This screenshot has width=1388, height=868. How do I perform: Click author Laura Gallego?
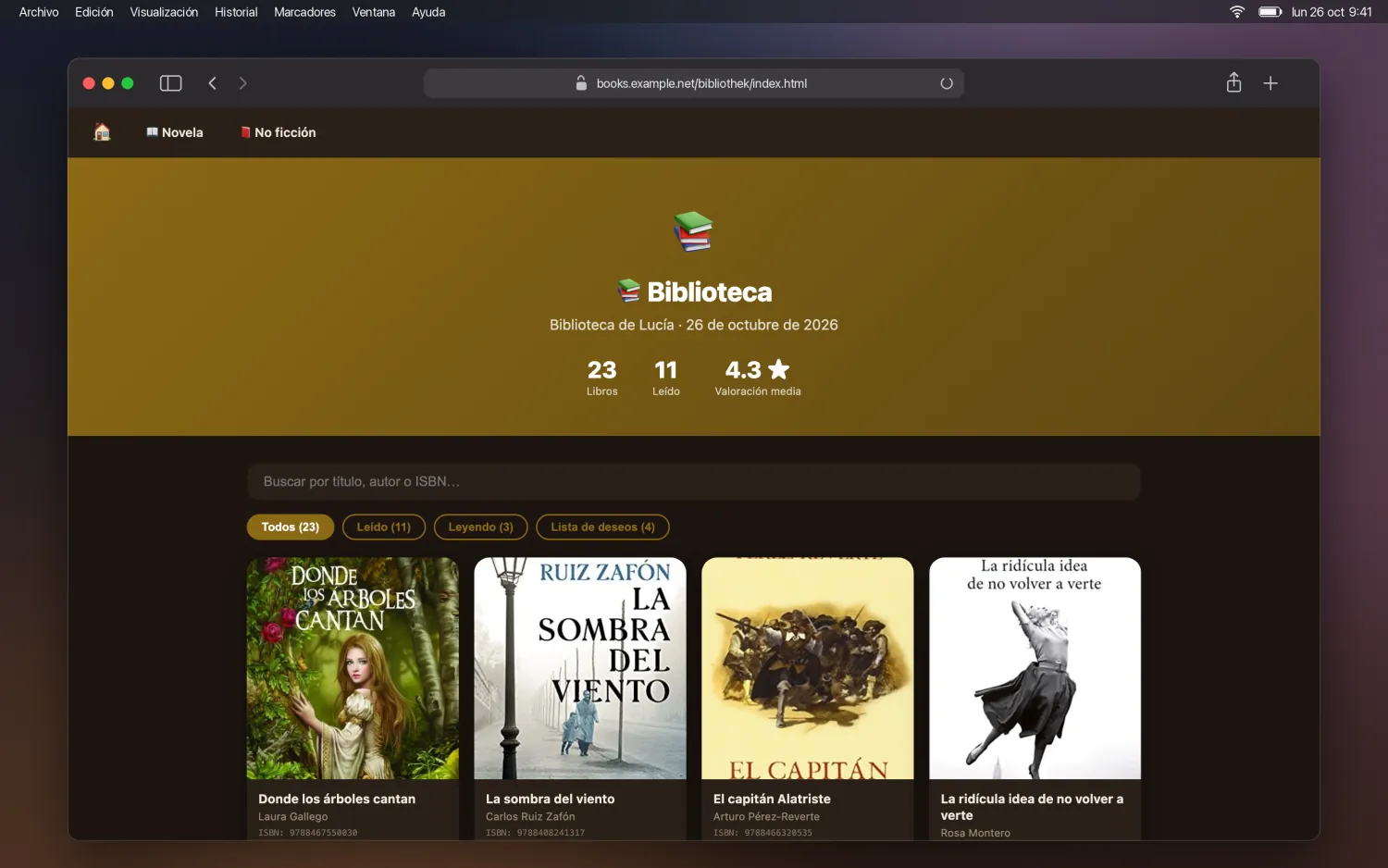click(292, 816)
